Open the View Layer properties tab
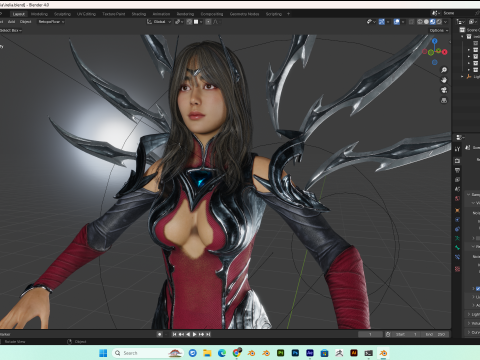 [x=457, y=180]
